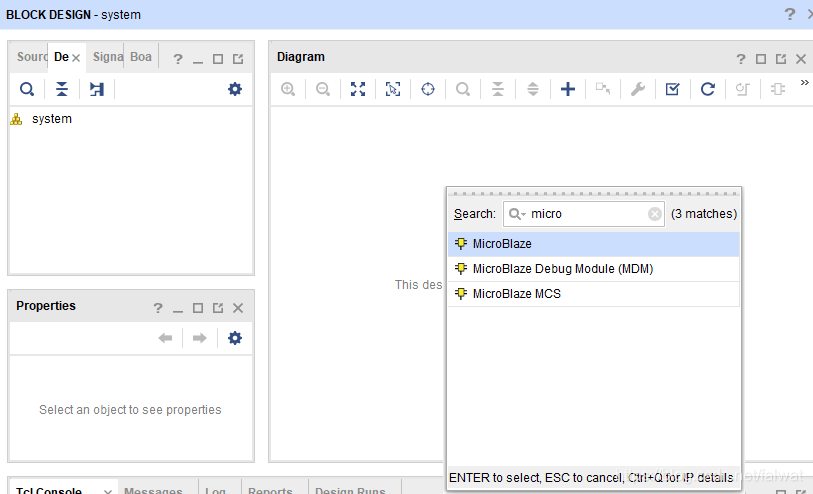Close the Properties panel
The height and width of the screenshot is (494, 813).
[x=238, y=308]
